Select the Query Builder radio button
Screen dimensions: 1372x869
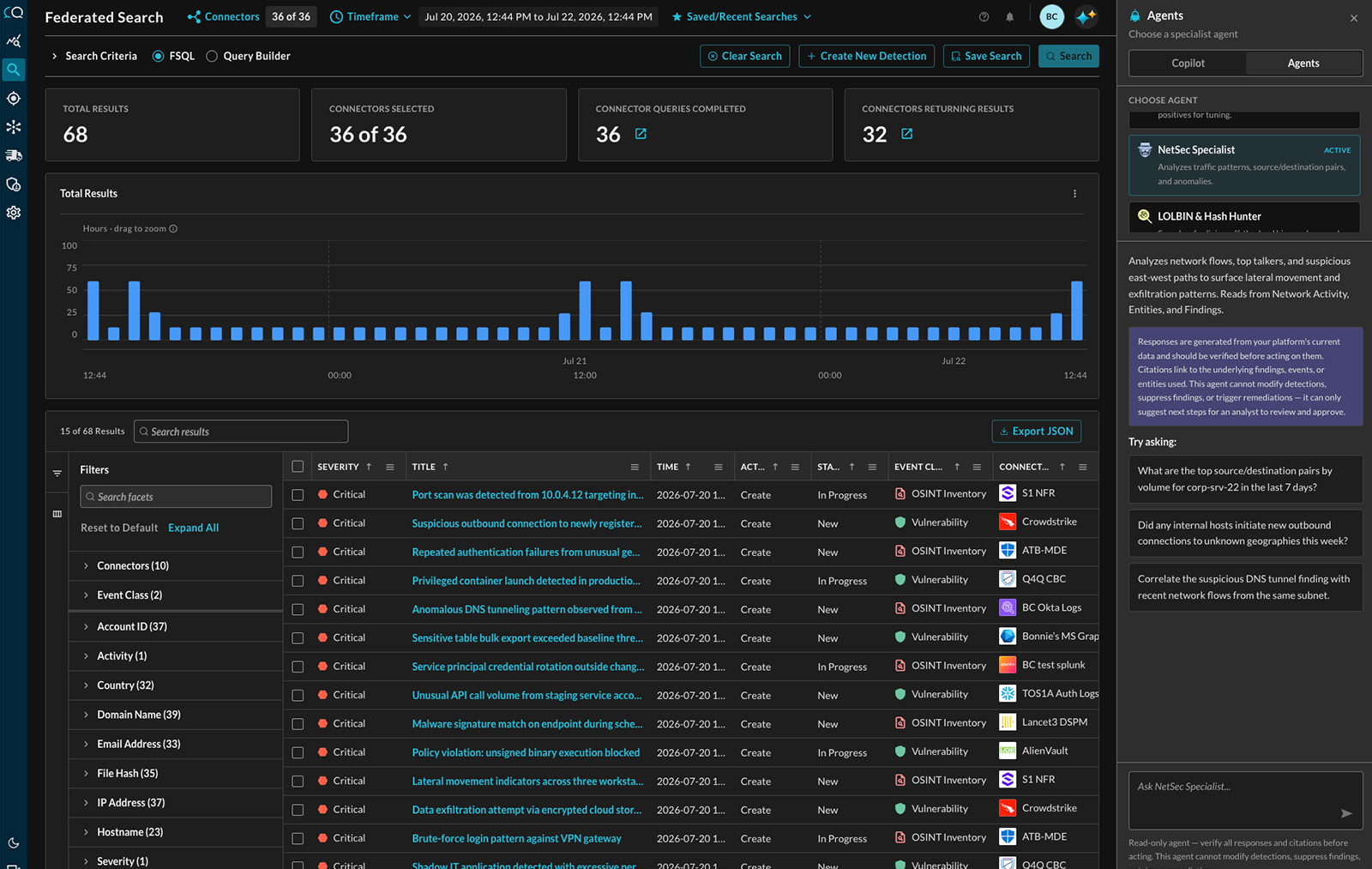tap(212, 56)
